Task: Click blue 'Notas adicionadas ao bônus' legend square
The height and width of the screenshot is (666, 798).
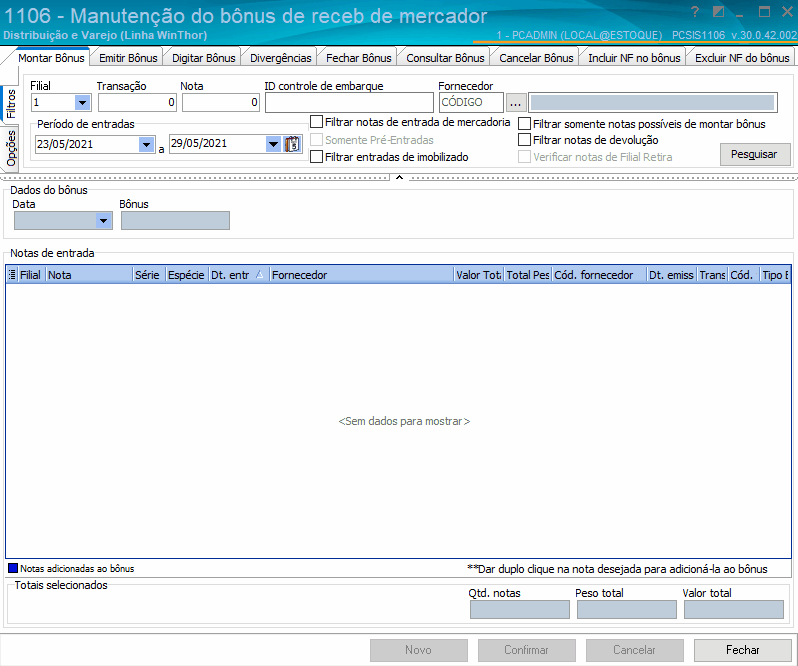Action: coord(13,568)
